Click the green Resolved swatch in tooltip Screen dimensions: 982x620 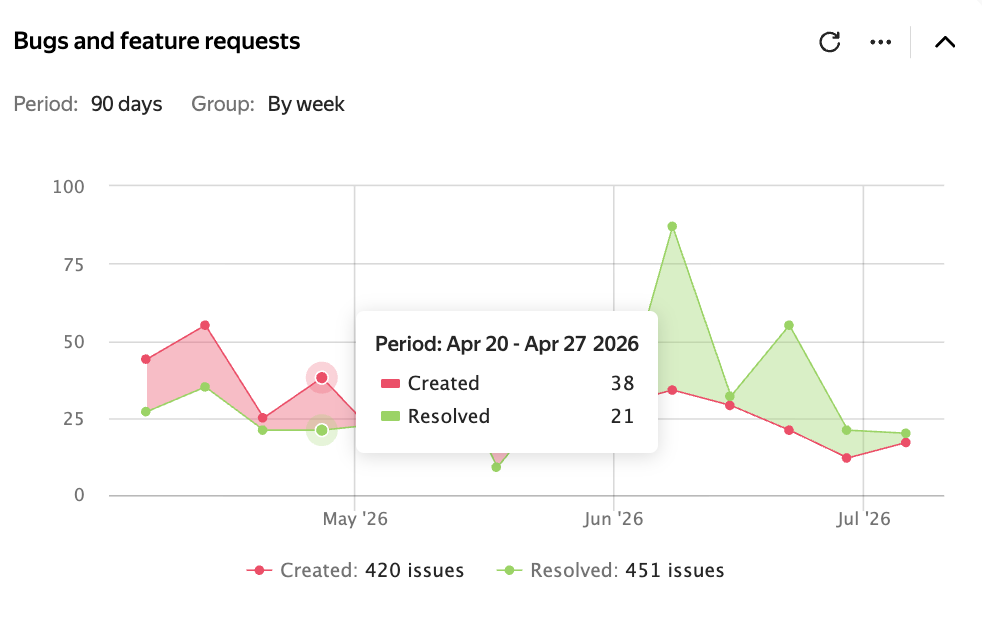pyautogui.click(x=390, y=416)
